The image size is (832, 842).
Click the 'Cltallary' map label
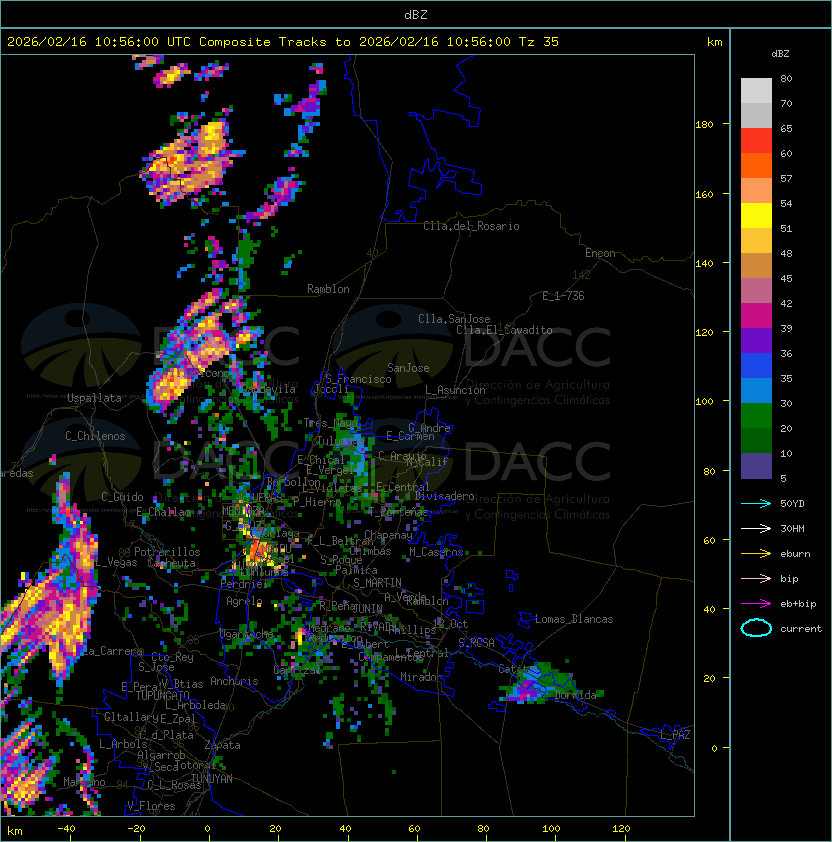(131, 717)
